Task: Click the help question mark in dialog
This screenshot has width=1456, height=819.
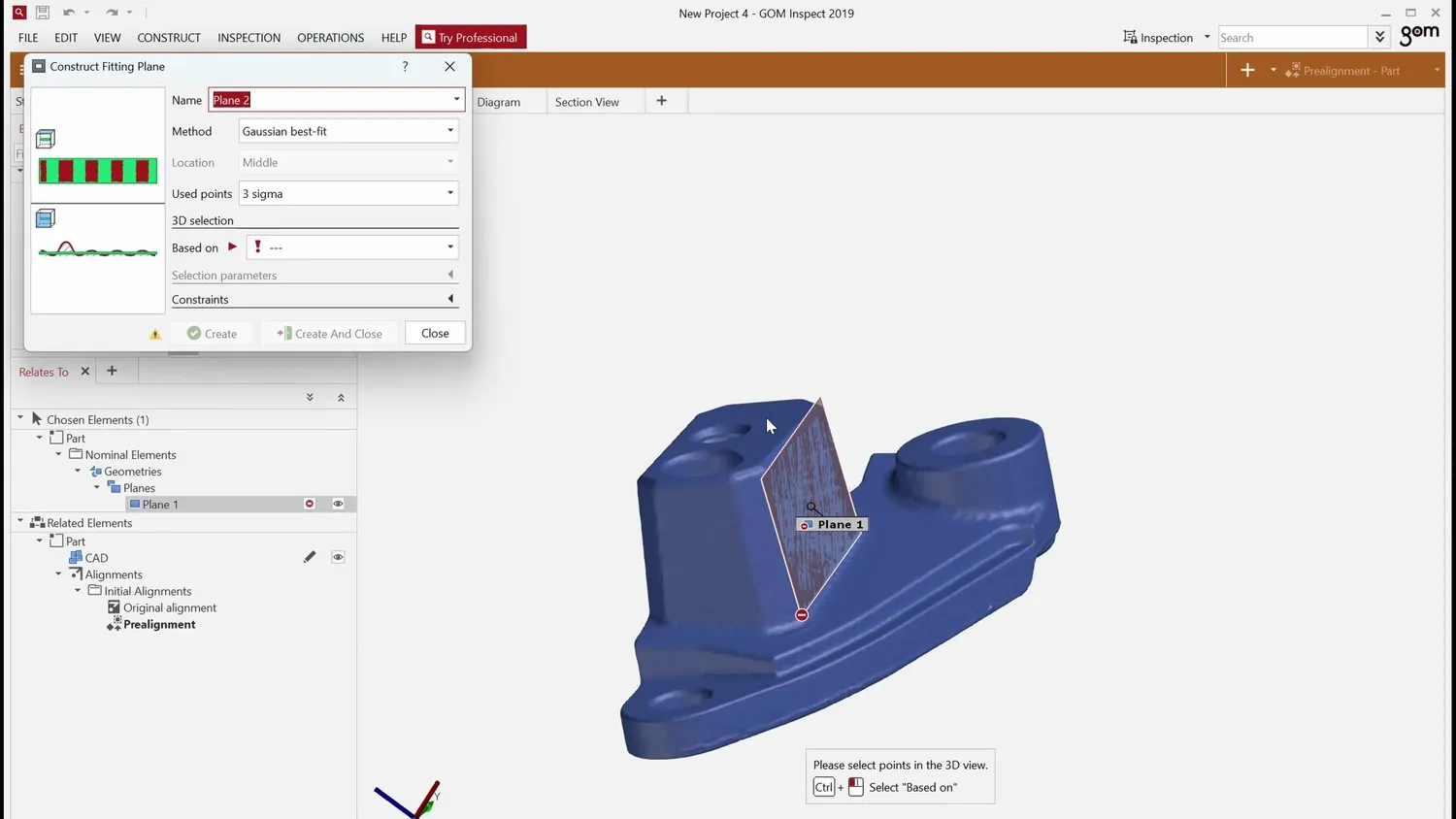Action: click(x=405, y=66)
